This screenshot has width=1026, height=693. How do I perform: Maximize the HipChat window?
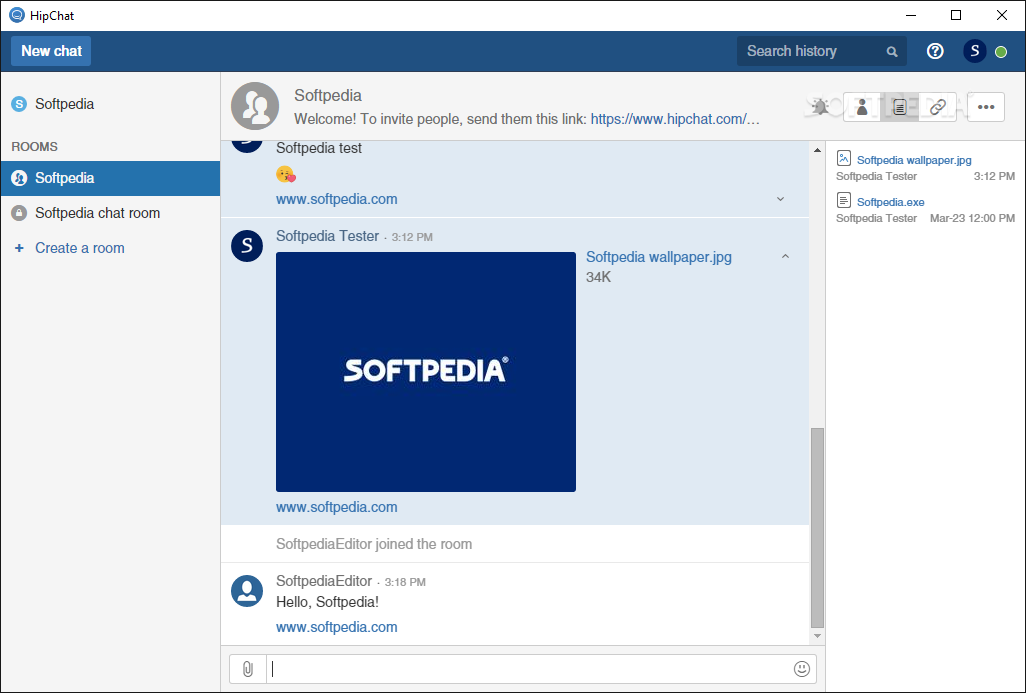pyautogui.click(x=955, y=15)
